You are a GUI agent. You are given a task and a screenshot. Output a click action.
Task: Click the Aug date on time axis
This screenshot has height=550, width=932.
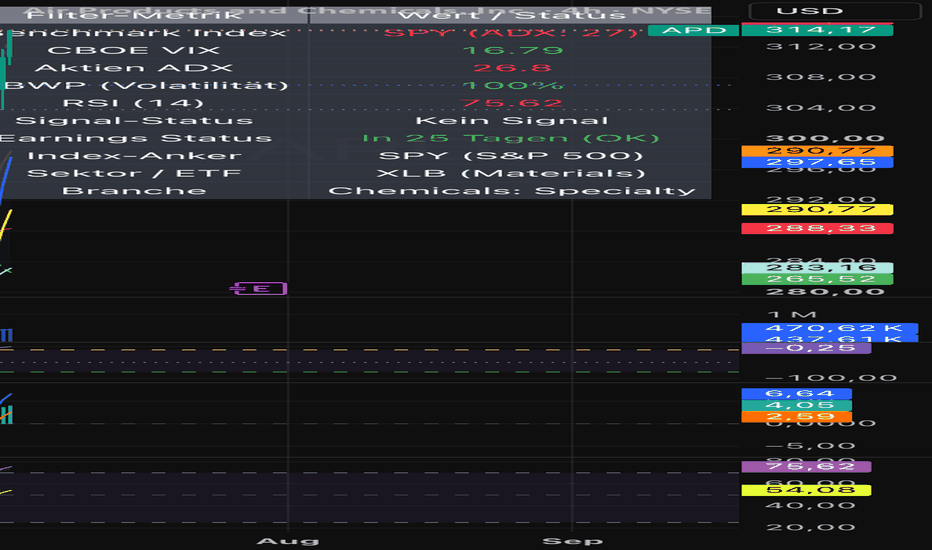[x=288, y=541]
